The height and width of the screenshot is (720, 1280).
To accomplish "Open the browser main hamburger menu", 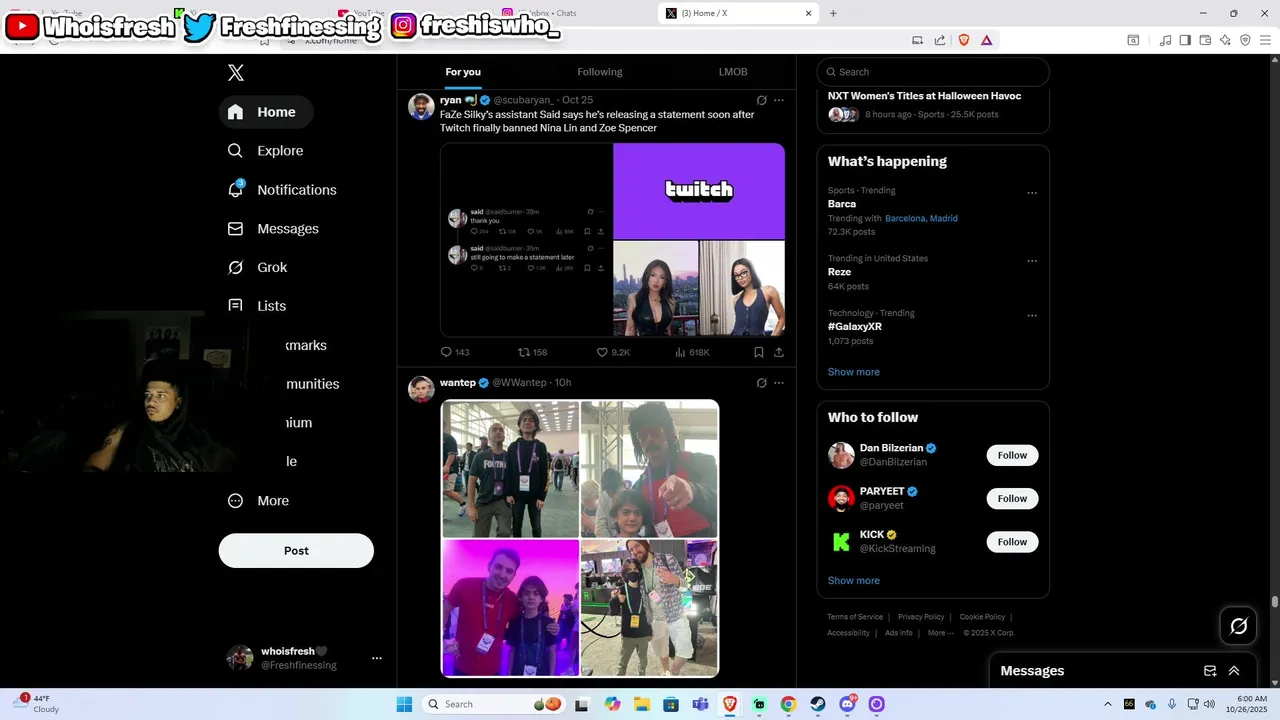I will coord(1265,40).
